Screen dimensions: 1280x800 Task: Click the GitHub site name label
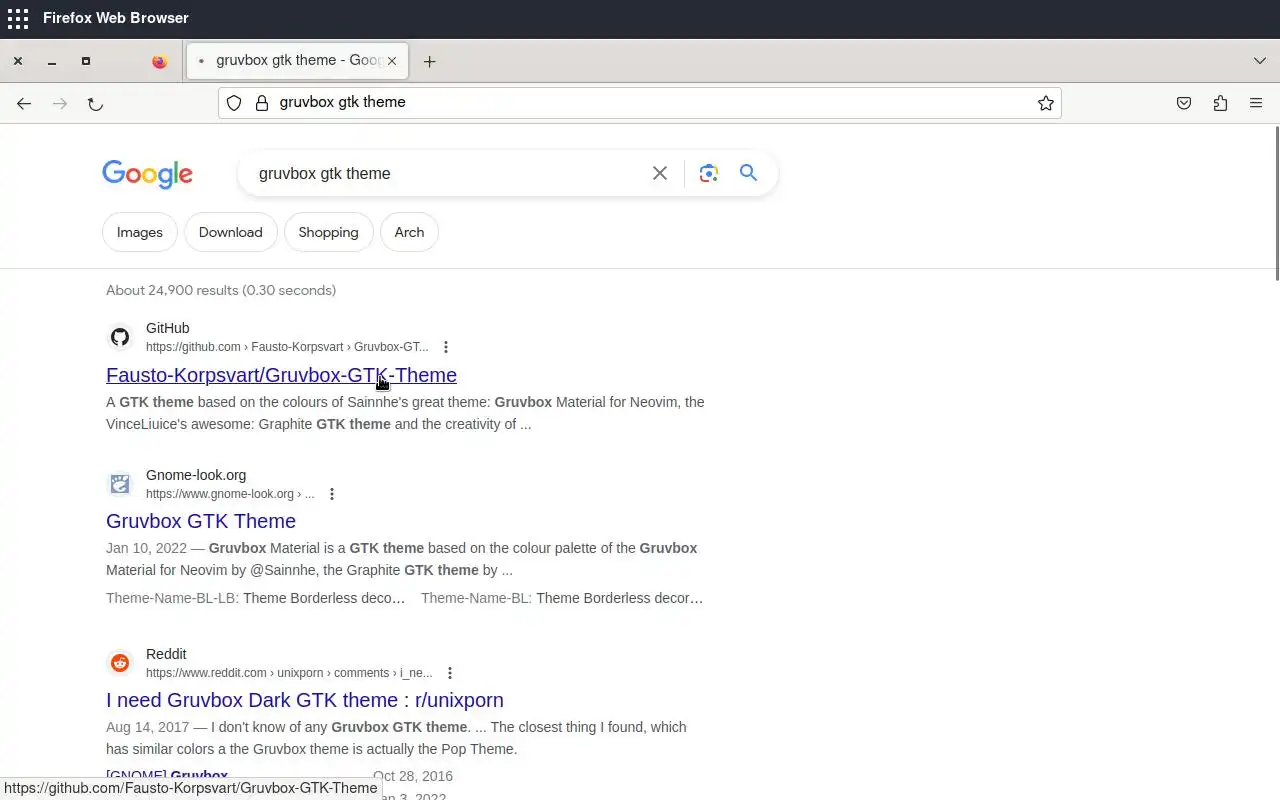click(167, 328)
